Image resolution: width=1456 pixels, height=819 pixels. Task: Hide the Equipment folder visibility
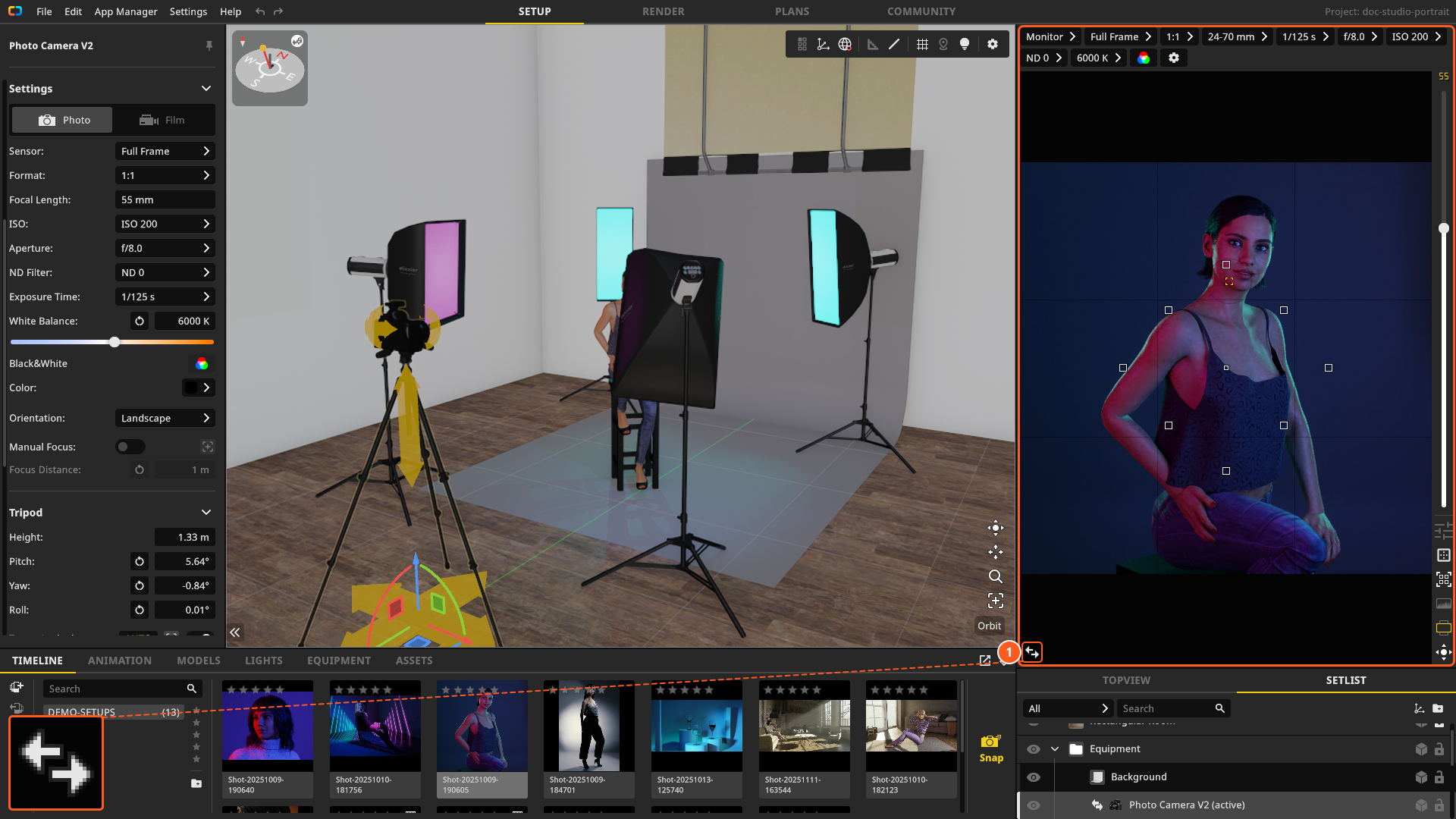click(1034, 749)
